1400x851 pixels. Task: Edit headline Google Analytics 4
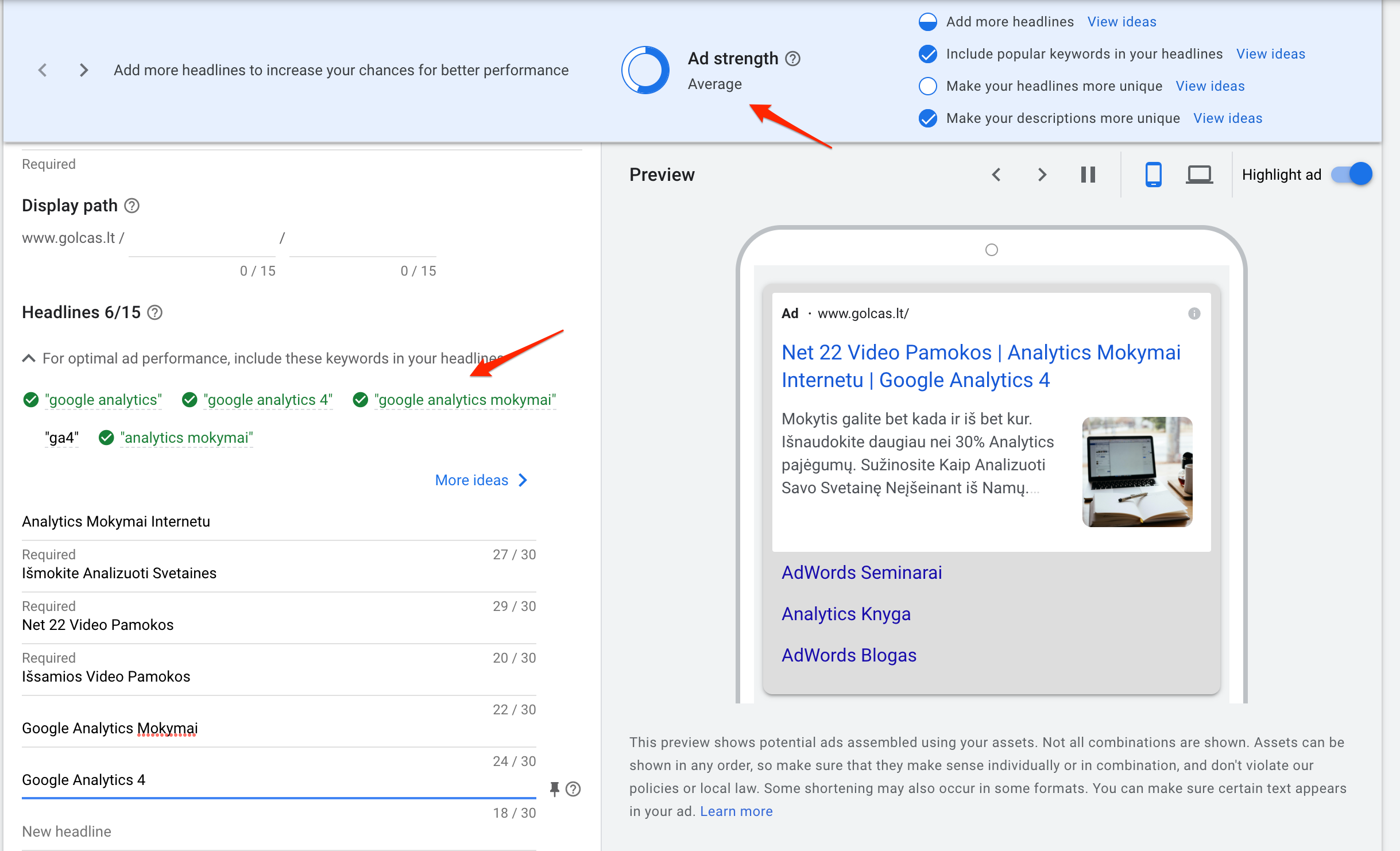[279, 780]
